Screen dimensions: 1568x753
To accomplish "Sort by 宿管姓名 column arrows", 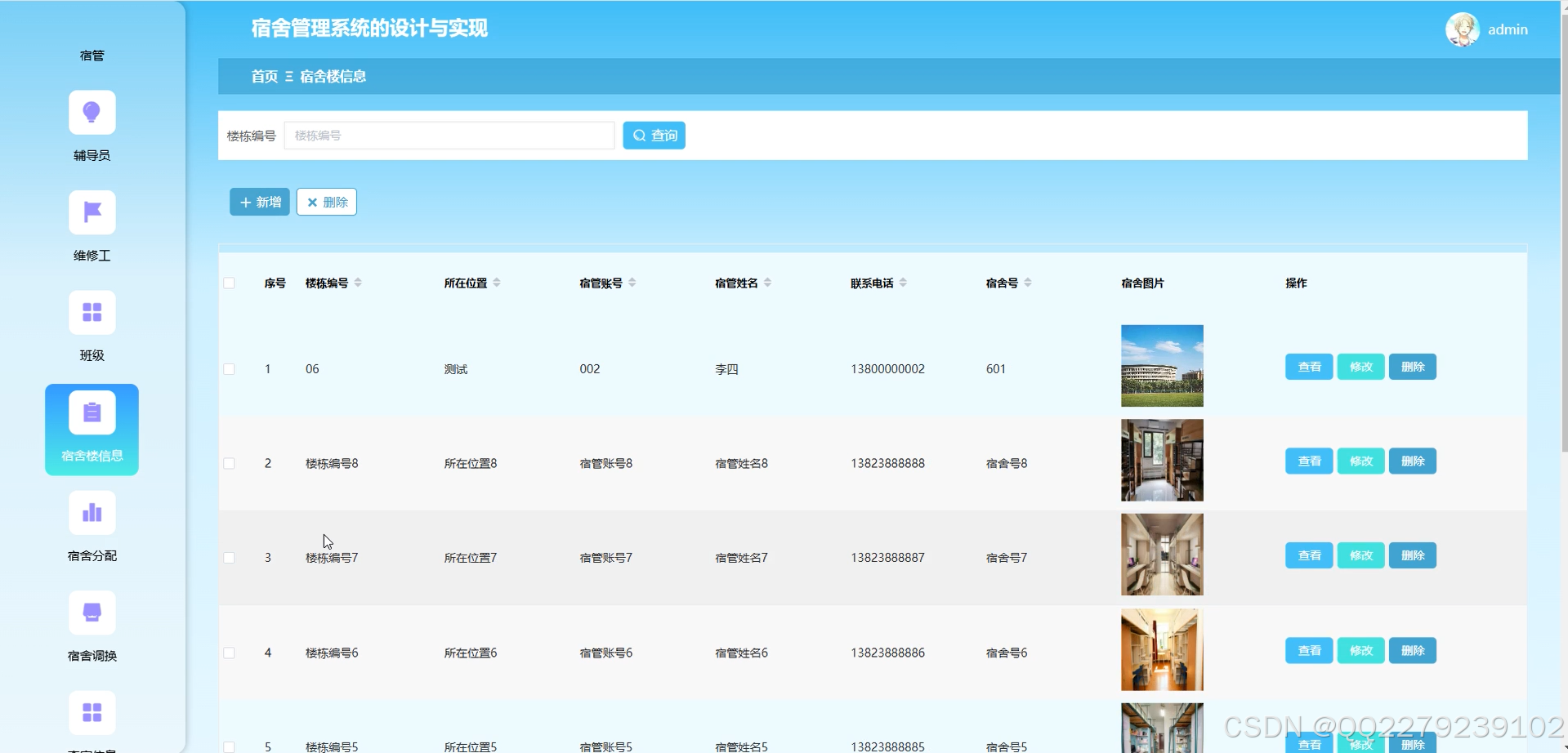I will pyautogui.click(x=767, y=283).
